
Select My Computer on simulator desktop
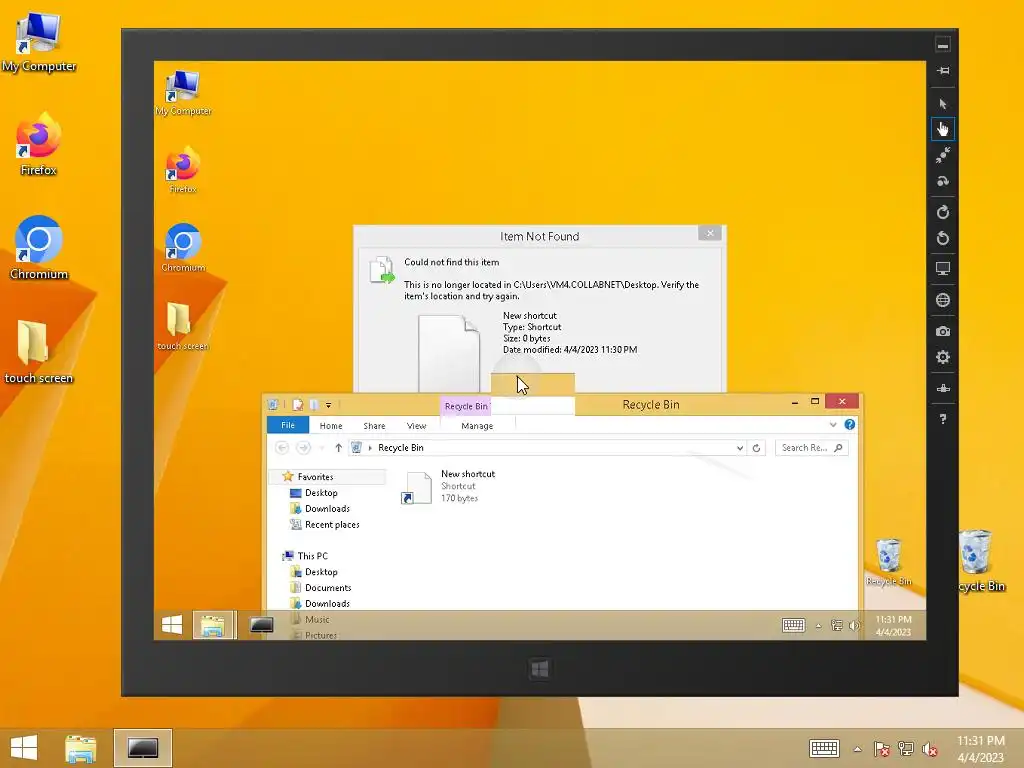click(x=183, y=93)
